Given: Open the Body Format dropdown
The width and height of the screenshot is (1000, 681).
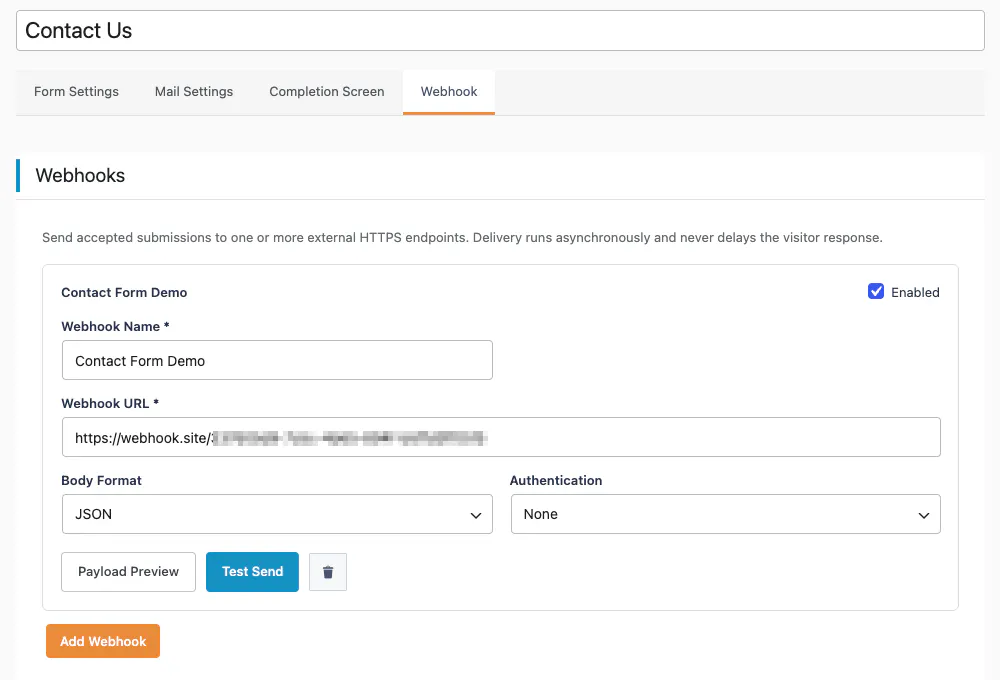Looking at the screenshot, I should point(277,514).
